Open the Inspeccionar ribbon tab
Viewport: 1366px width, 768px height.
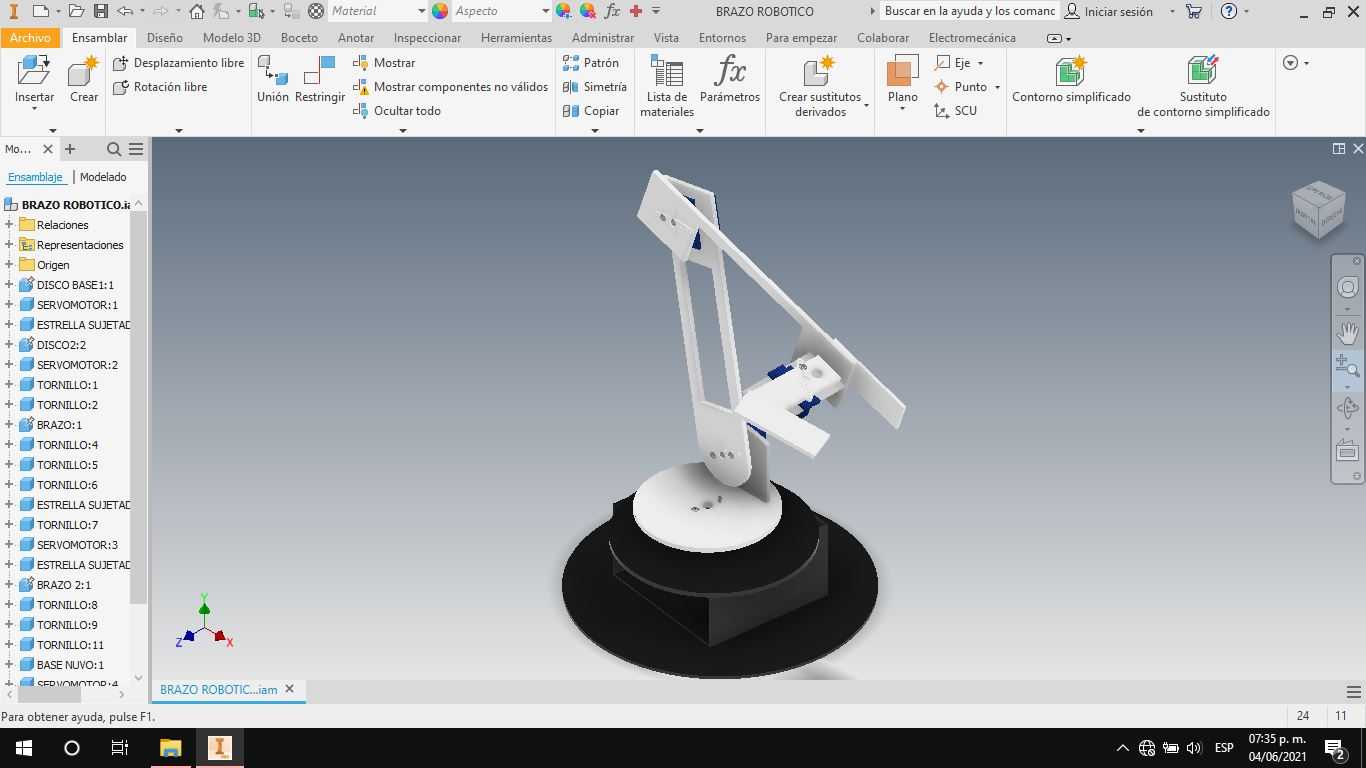tap(427, 38)
